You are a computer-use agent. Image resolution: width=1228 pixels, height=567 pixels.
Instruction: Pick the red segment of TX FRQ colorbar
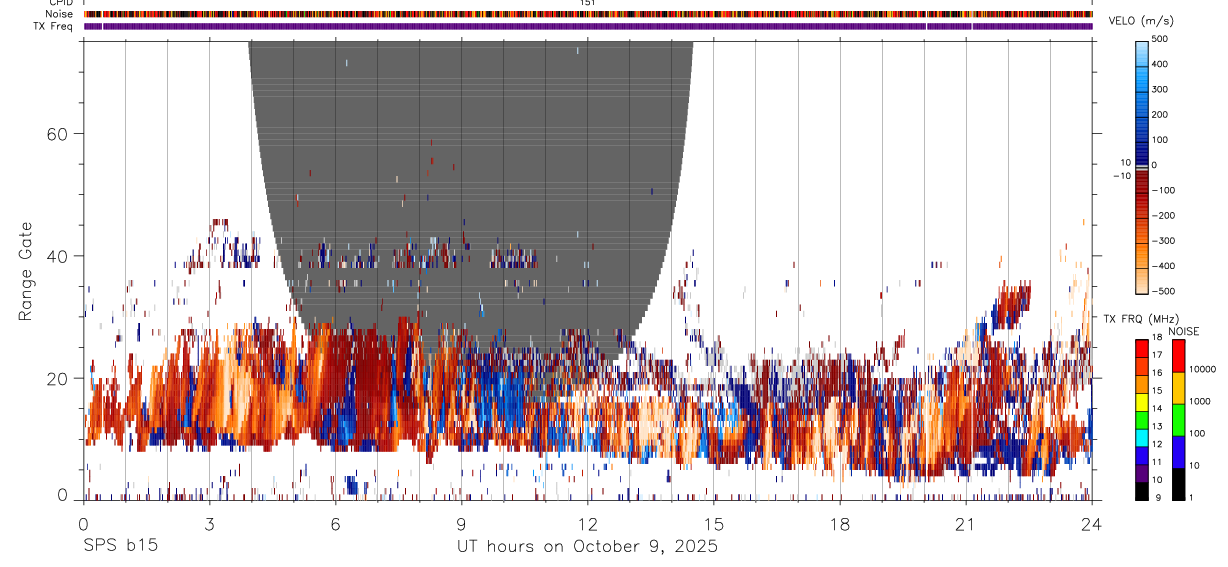click(1142, 349)
